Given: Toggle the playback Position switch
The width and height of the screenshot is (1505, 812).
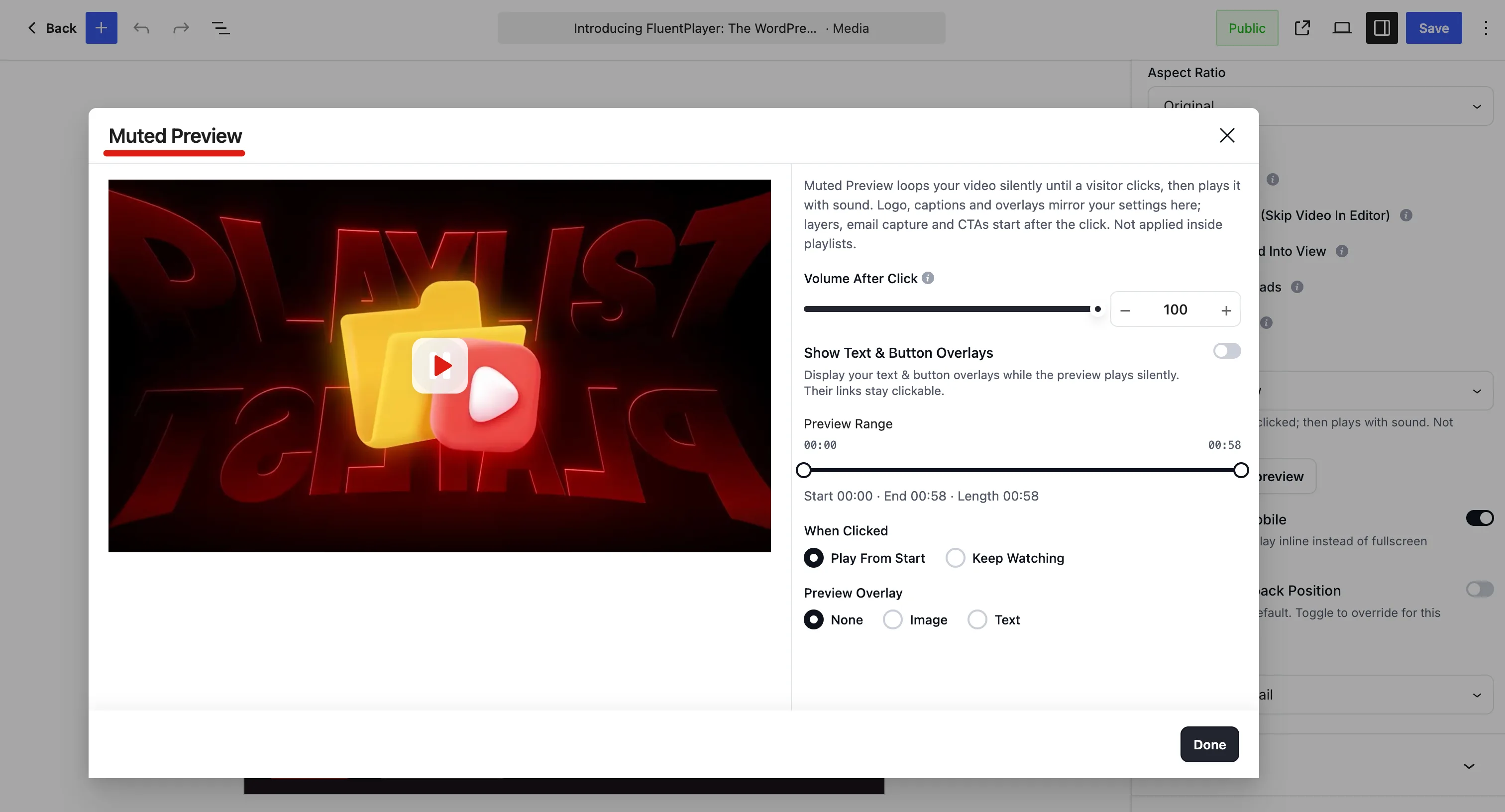Looking at the screenshot, I should [1479, 590].
